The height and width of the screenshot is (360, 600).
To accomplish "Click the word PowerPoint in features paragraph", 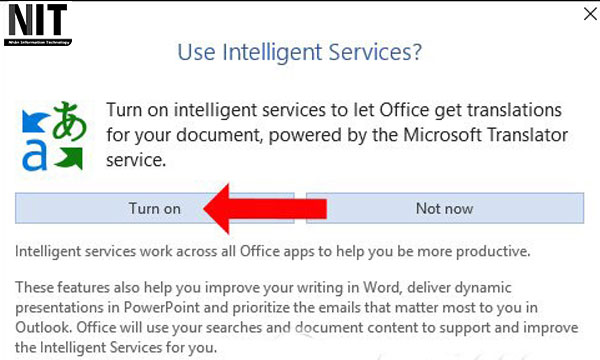I will pos(161,307).
